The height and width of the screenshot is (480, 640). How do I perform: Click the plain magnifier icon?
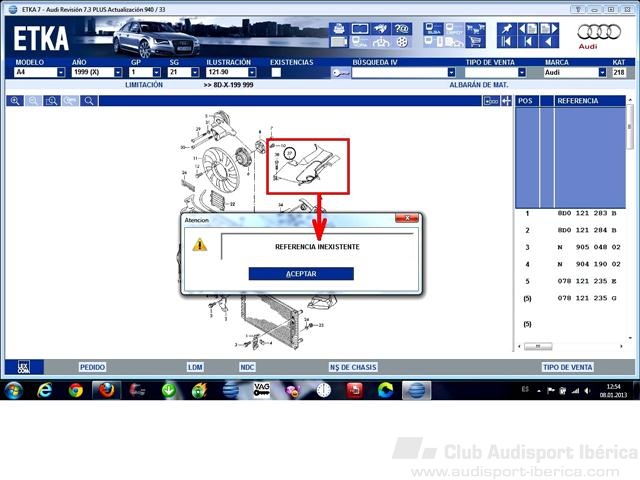pos(89,101)
